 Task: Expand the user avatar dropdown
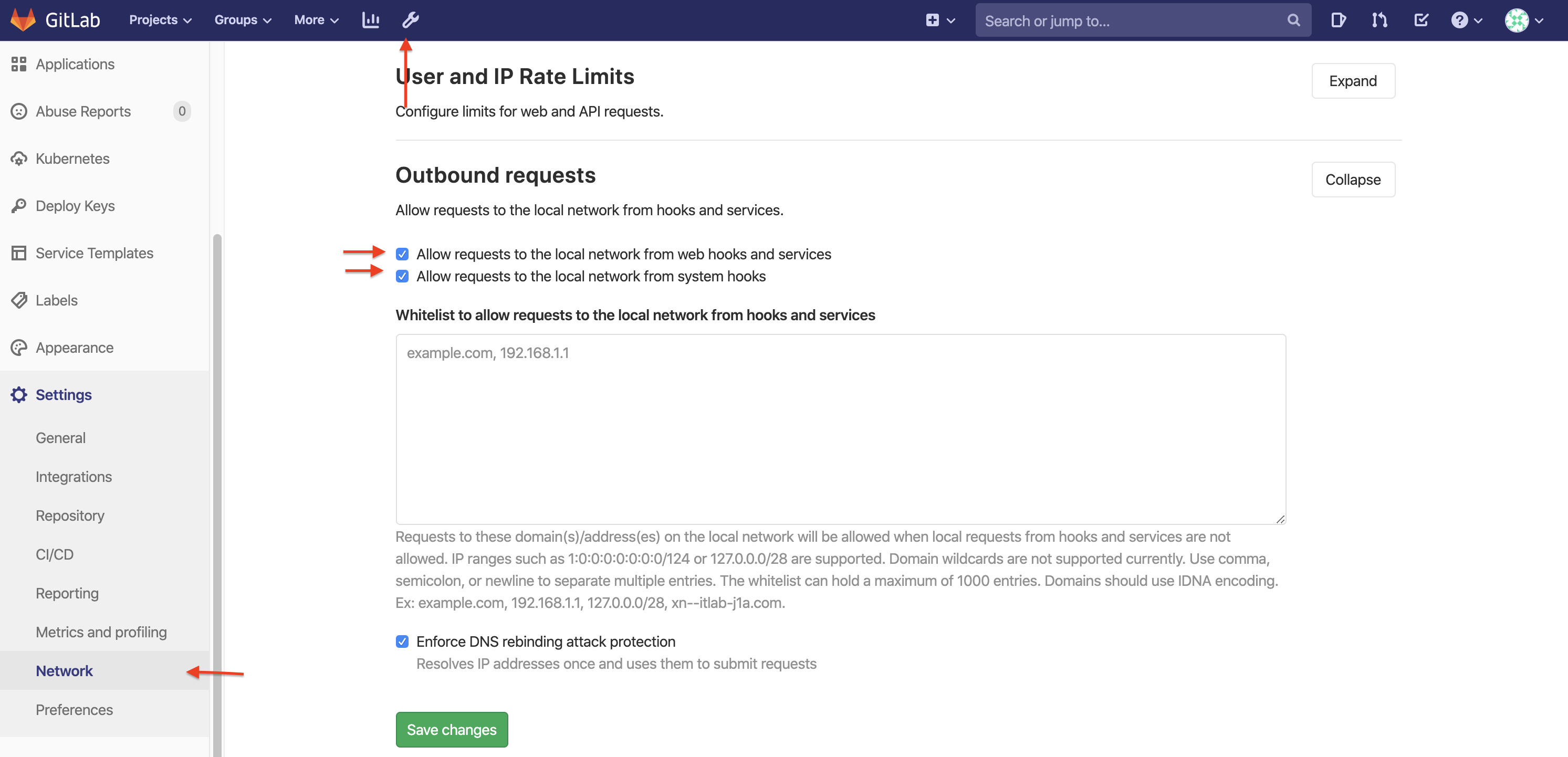coord(1524,20)
